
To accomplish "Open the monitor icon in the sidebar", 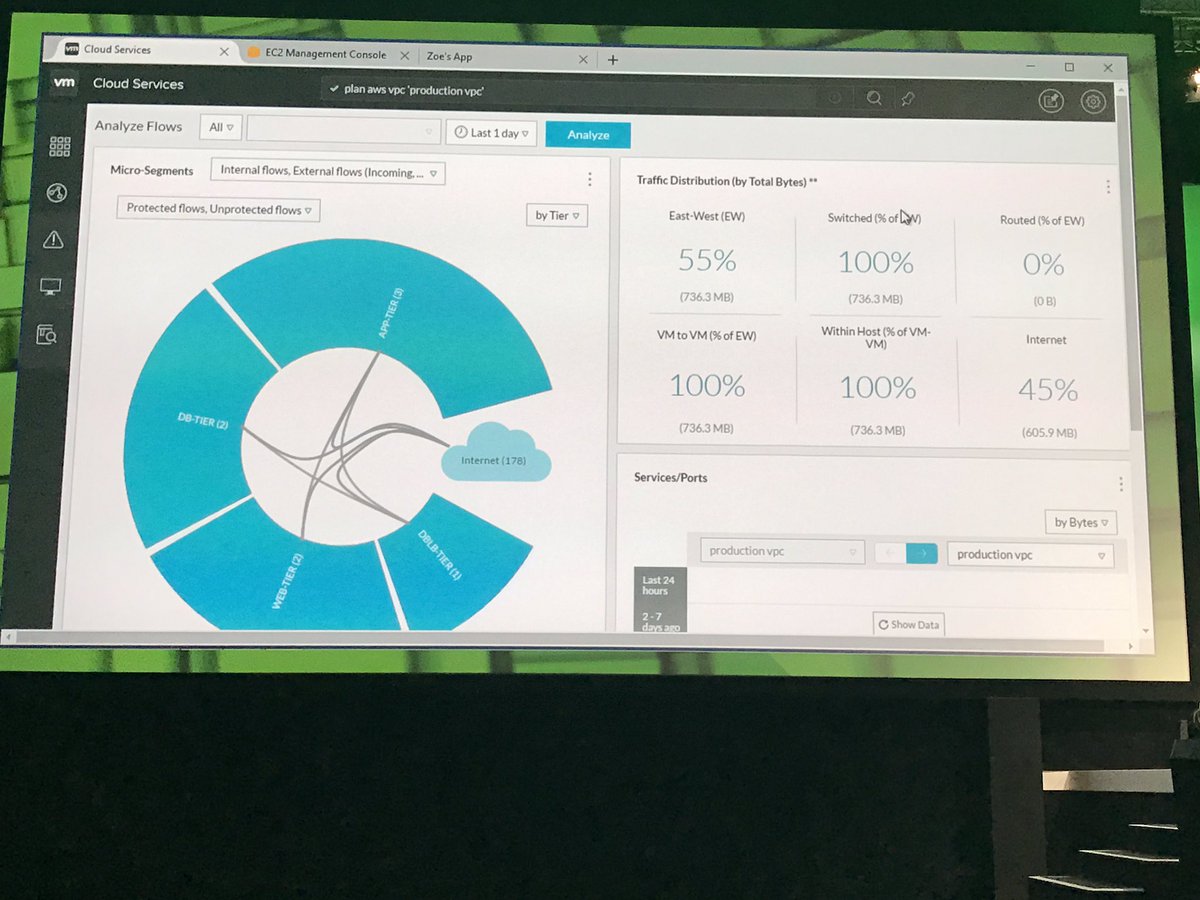I will (x=51, y=287).
